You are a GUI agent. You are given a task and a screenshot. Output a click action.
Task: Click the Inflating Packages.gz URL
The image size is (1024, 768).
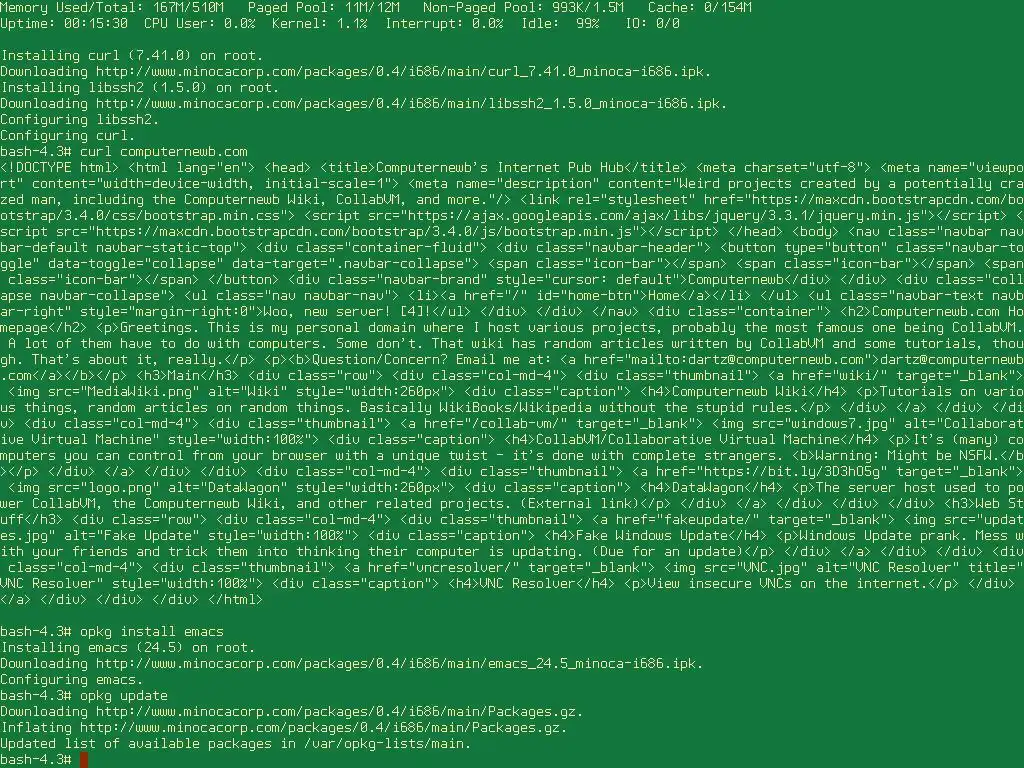tap(323, 728)
